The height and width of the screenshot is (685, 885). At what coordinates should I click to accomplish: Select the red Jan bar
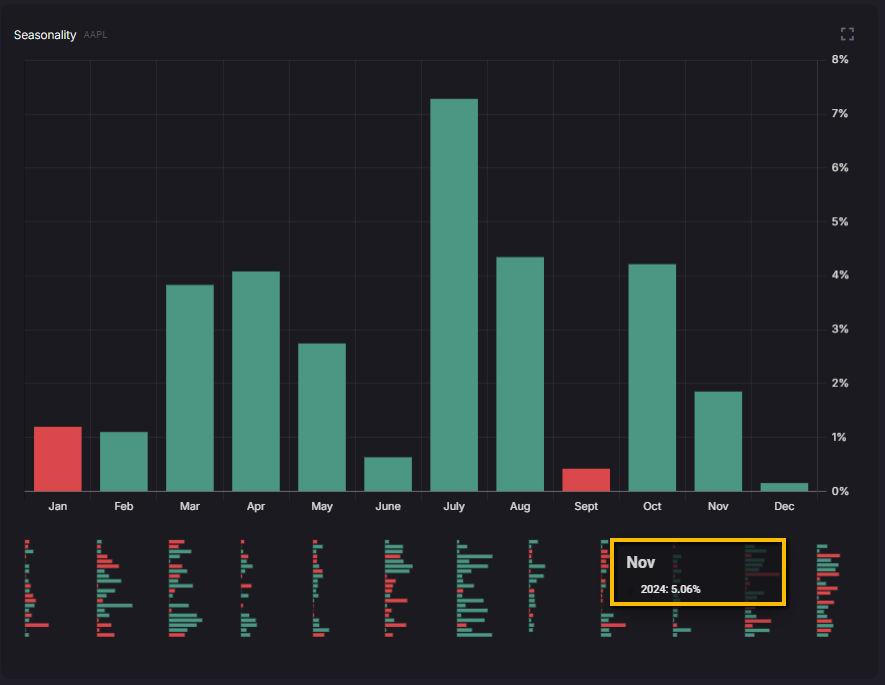[x=58, y=459]
